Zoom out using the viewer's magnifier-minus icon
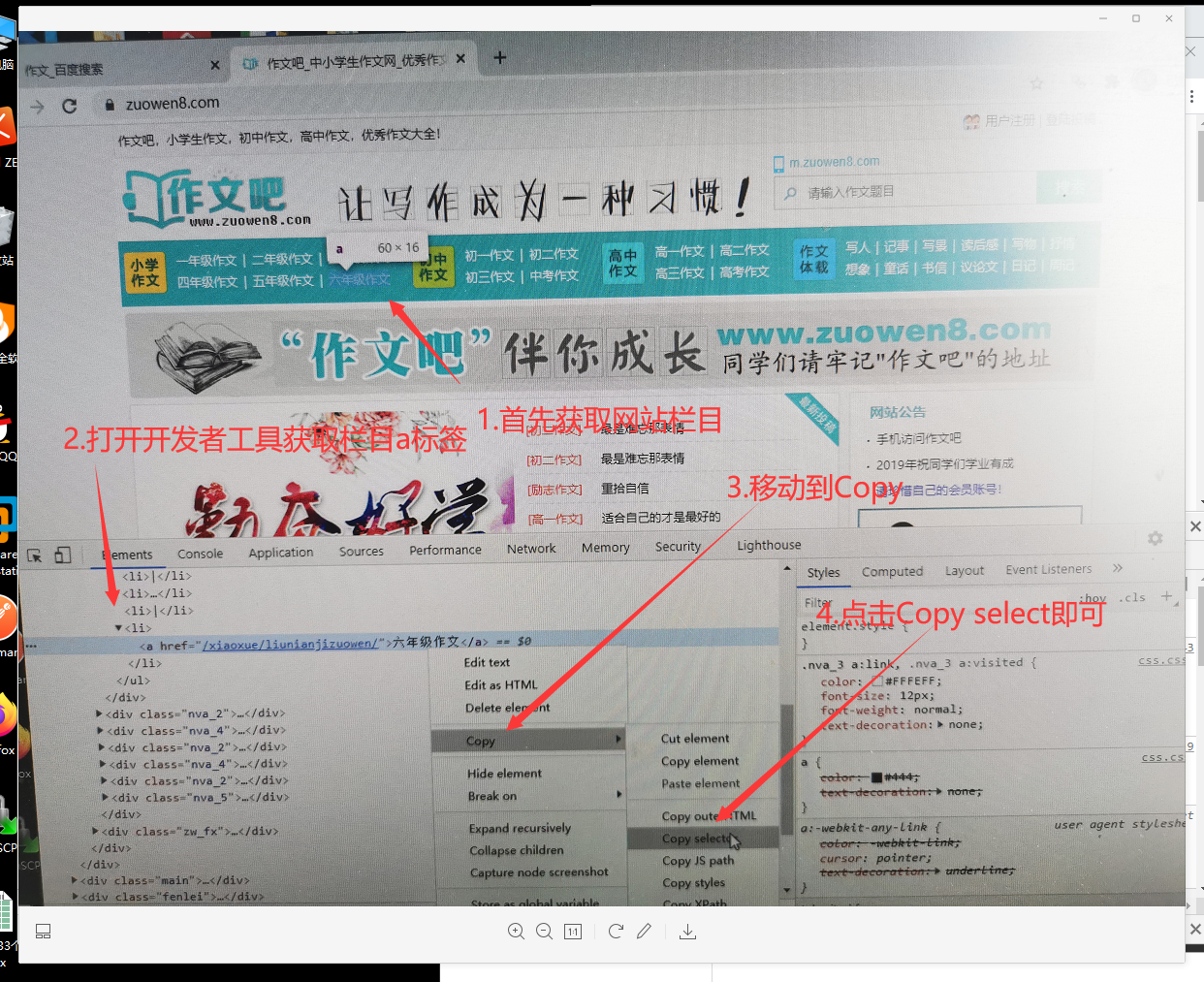Screen dimensions: 1204x982 [x=544, y=932]
